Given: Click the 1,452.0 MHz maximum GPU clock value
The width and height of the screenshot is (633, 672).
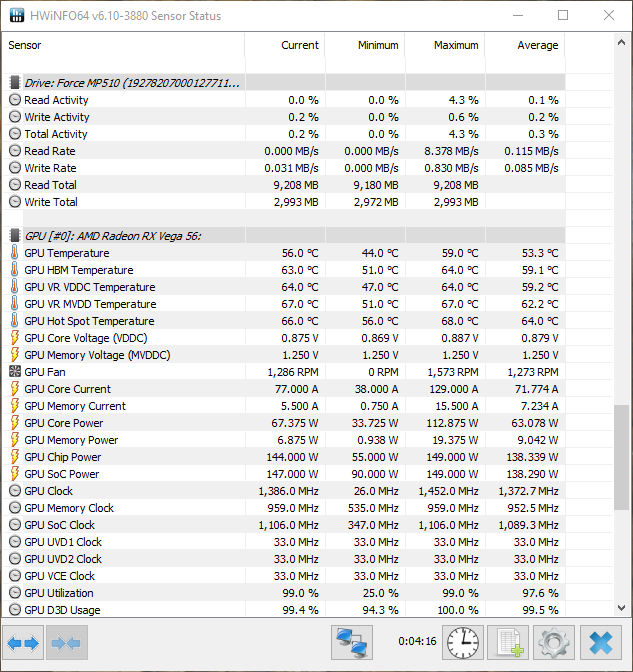Looking at the screenshot, I should tap(448, 491).
